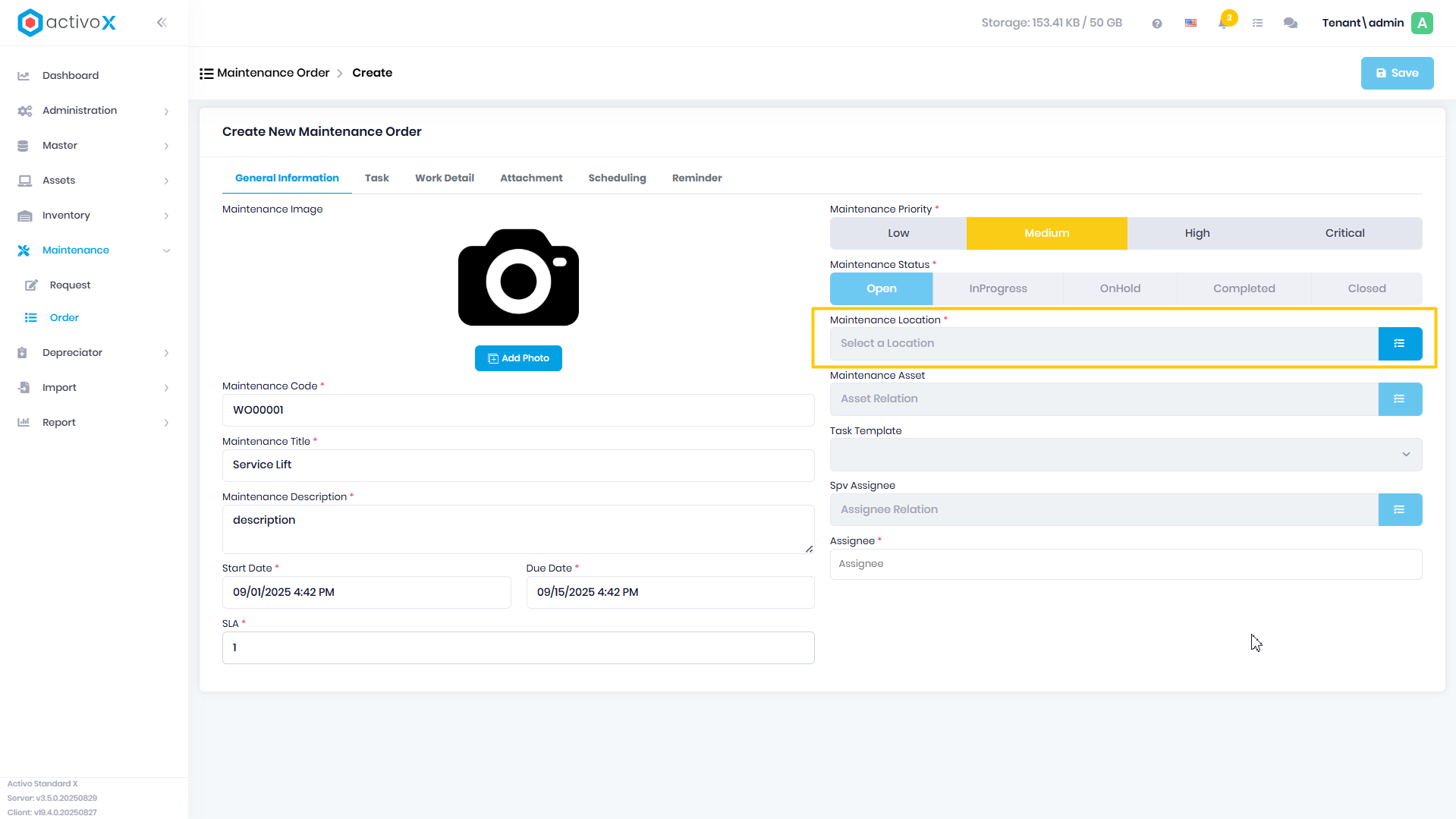Switch to the Scheduling tab
The height and width of the screenshot is (819, 1456).
(617, 178)
